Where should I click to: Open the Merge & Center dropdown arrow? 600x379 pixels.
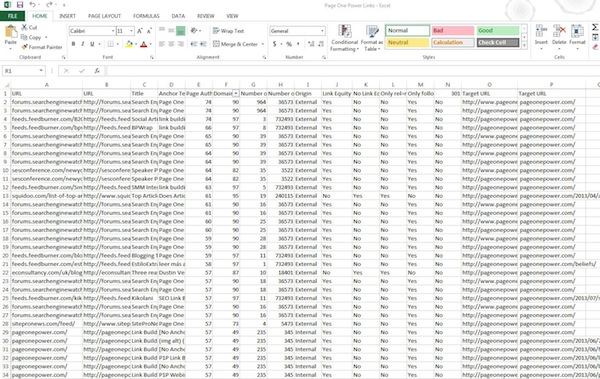click(262, 44)
